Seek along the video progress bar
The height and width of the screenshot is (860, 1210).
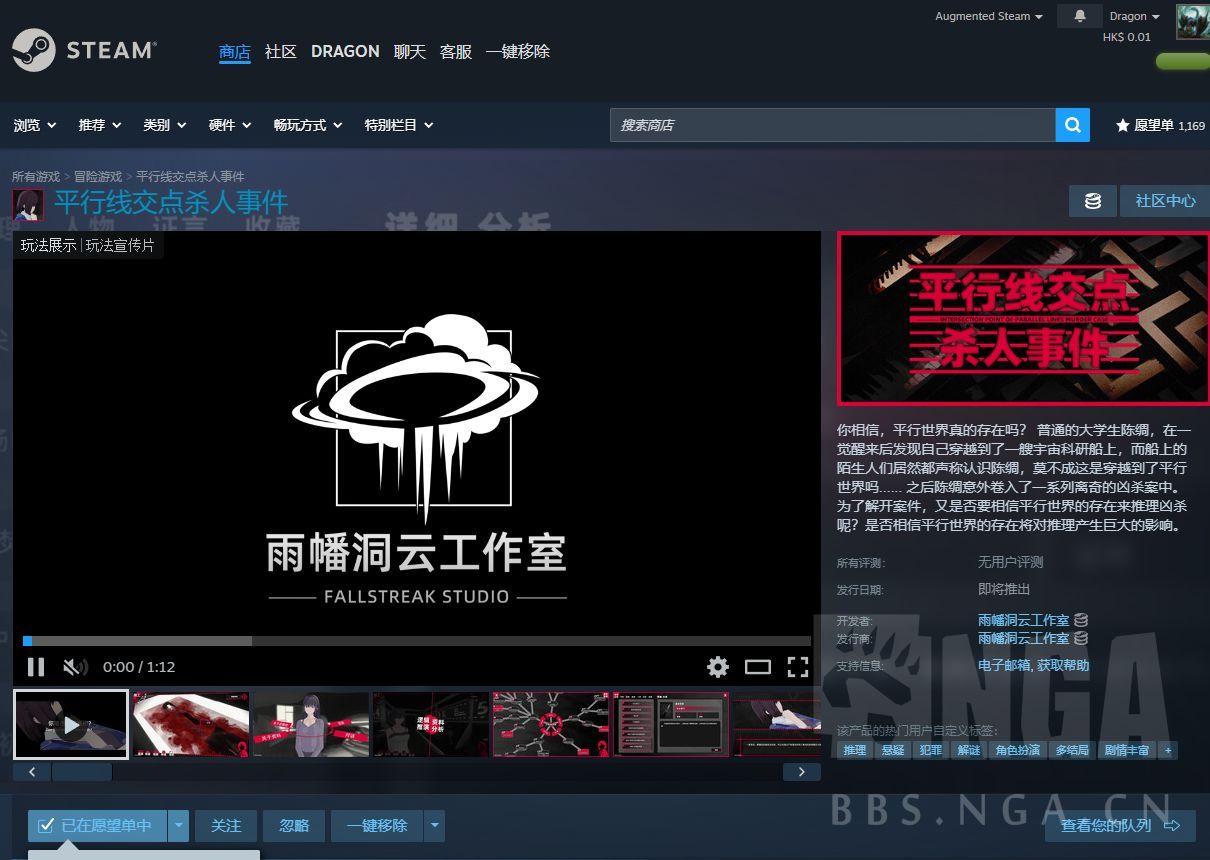[417, 641]
